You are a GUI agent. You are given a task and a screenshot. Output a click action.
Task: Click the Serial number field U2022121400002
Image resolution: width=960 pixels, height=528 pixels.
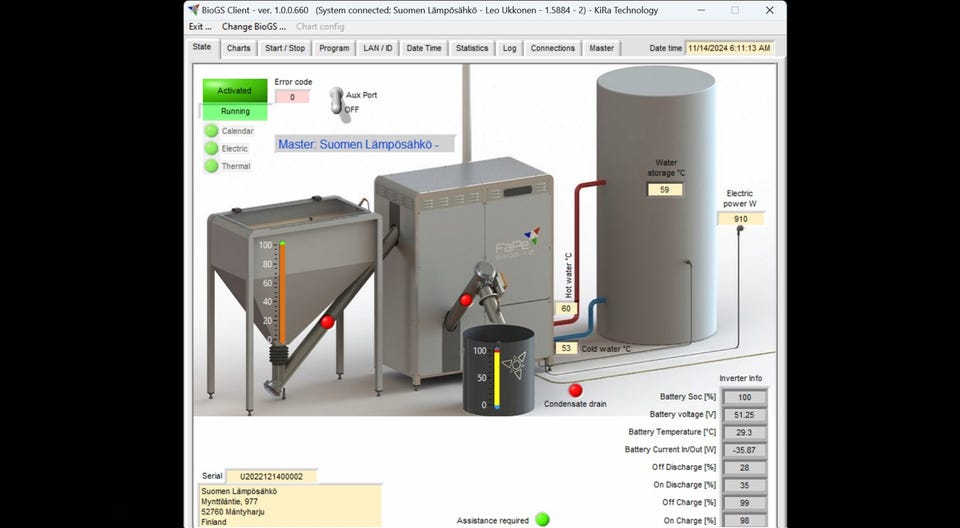271,476
